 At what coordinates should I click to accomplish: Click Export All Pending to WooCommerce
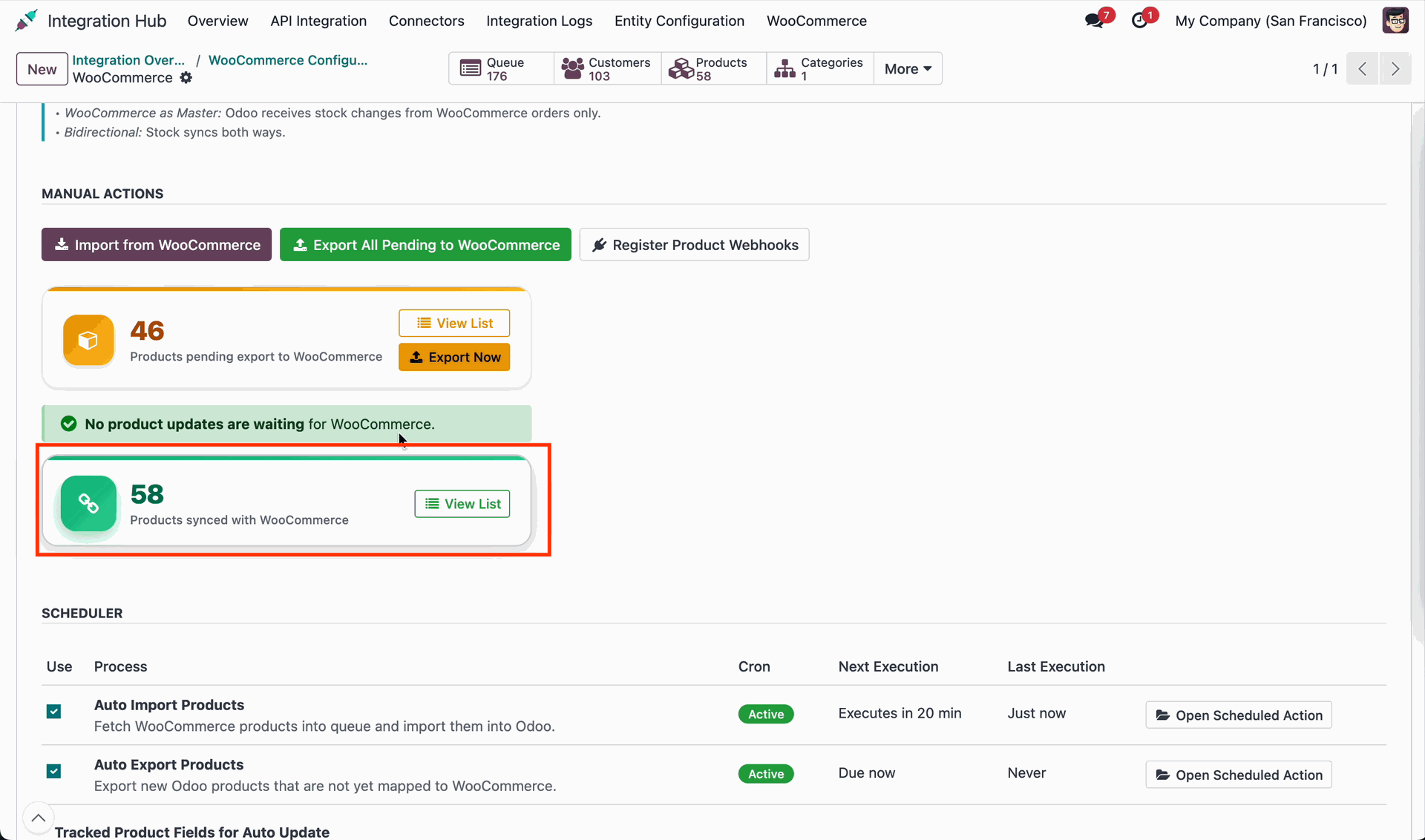[425, 244]
